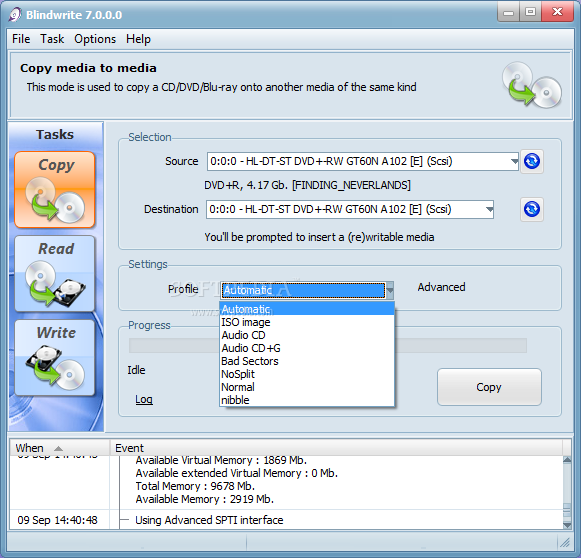
Task: Click the copy media illustration in header
Action: pyautogui.click(x=532, y=85)
